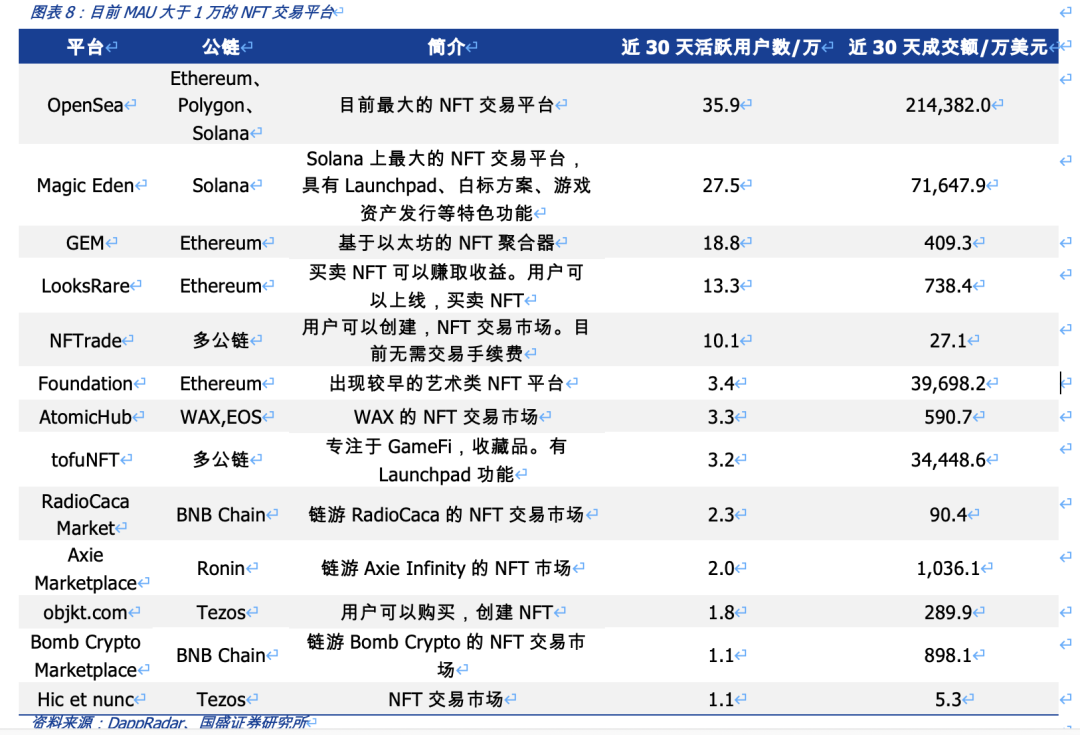Click 'Solana' in the Magic Eden row
The image size is (1080, 735).
[220, 185]
